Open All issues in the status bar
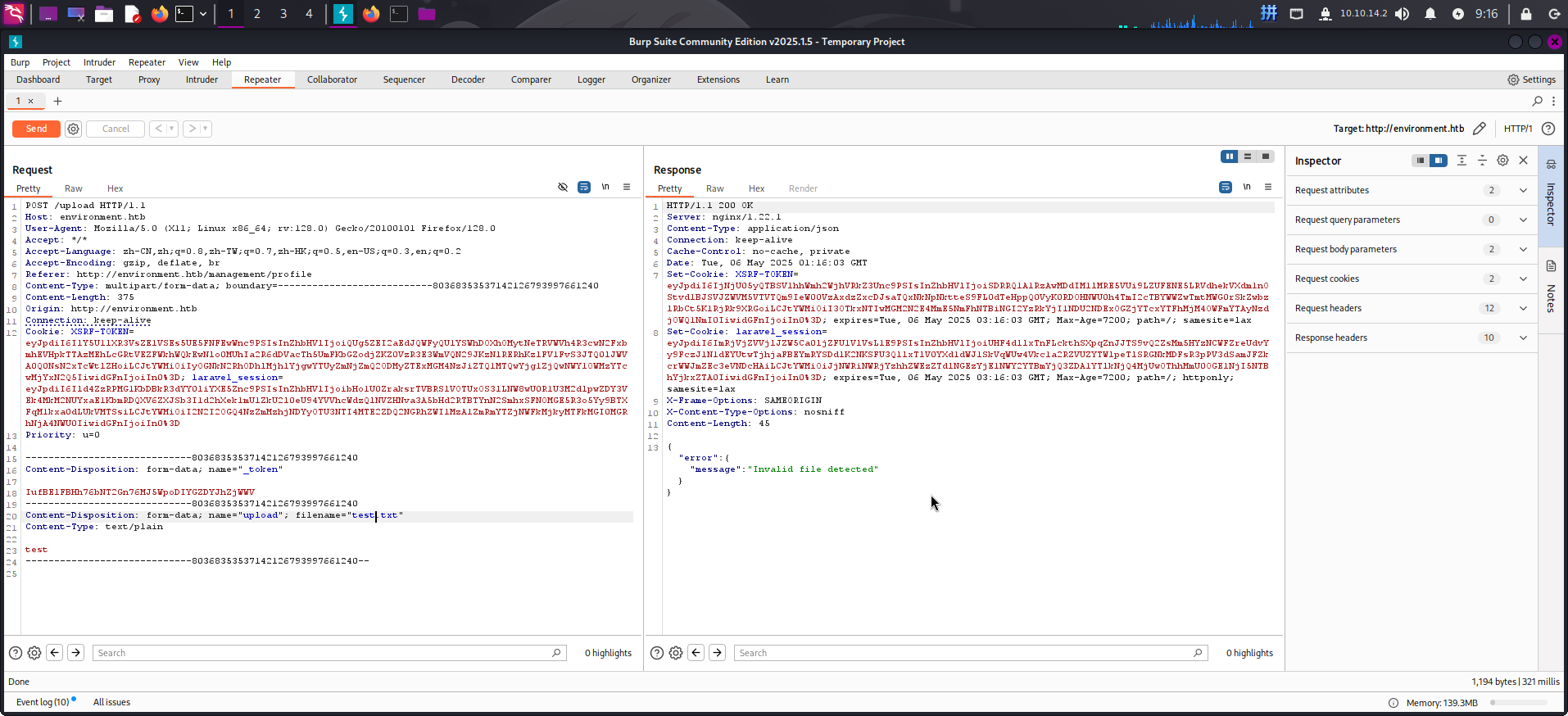This screenshot has width=1568, height=716. pyautogui.click(x=111, y=702)
